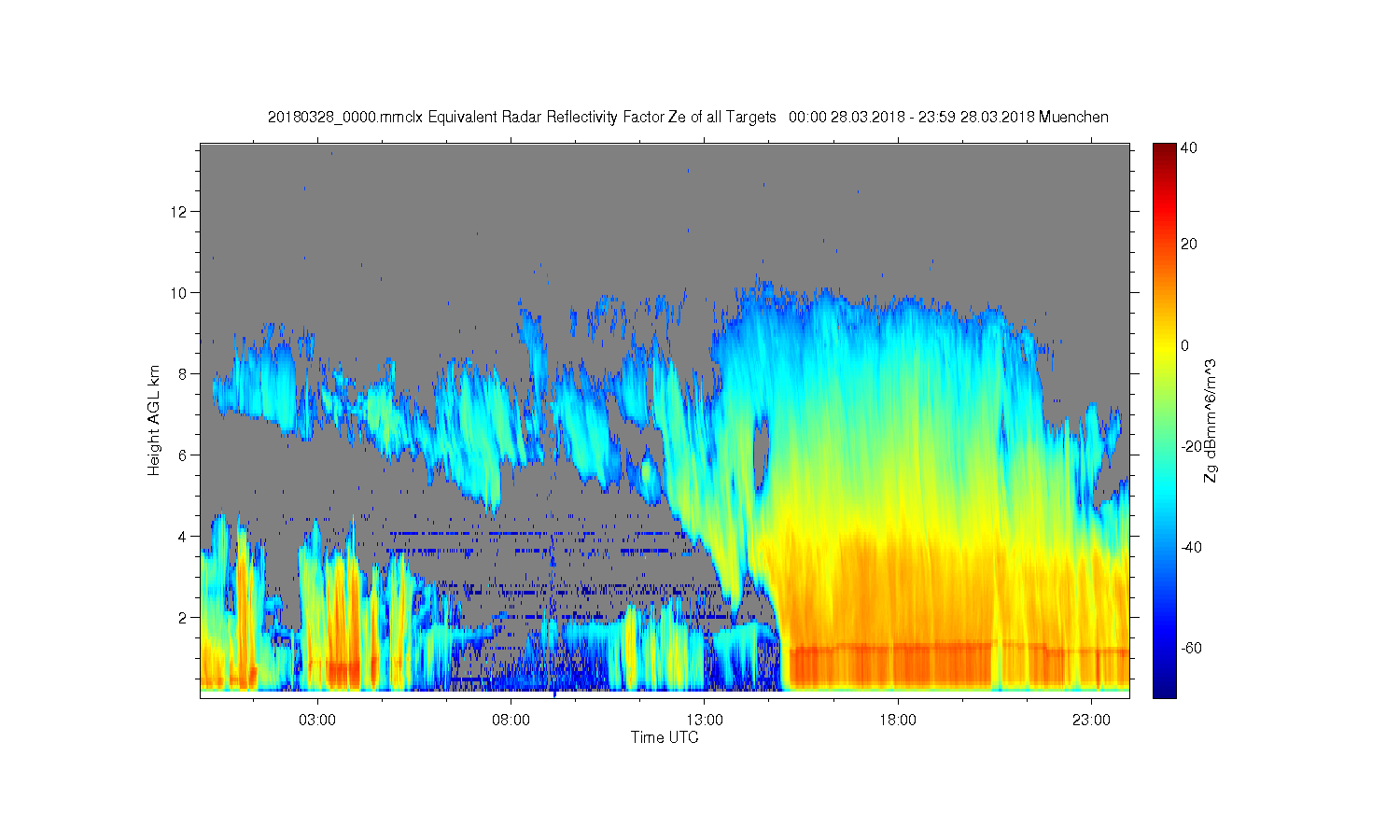Click the height tick label 12

click(180, 211)
